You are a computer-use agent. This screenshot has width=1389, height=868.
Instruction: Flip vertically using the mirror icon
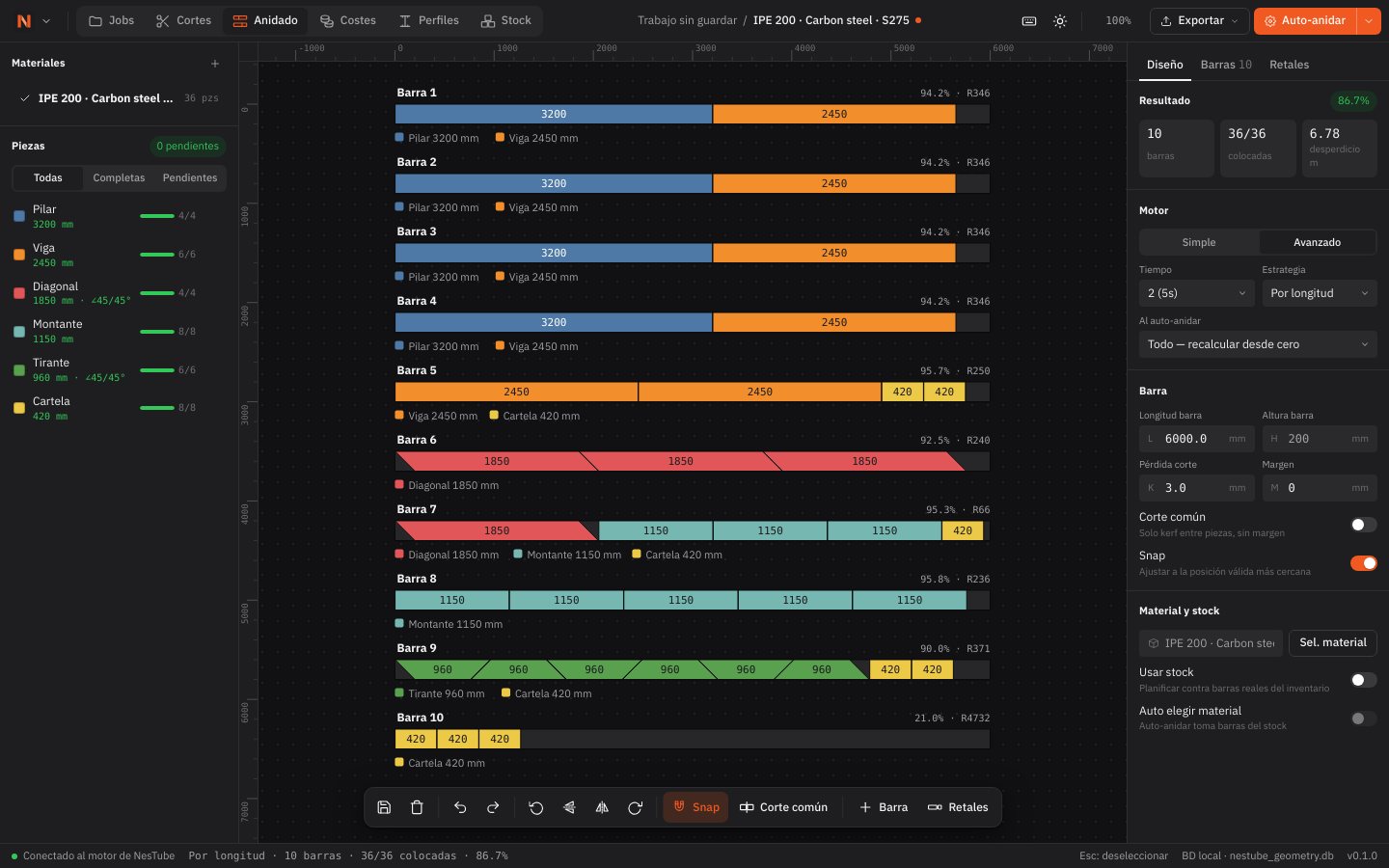(569, 807)
